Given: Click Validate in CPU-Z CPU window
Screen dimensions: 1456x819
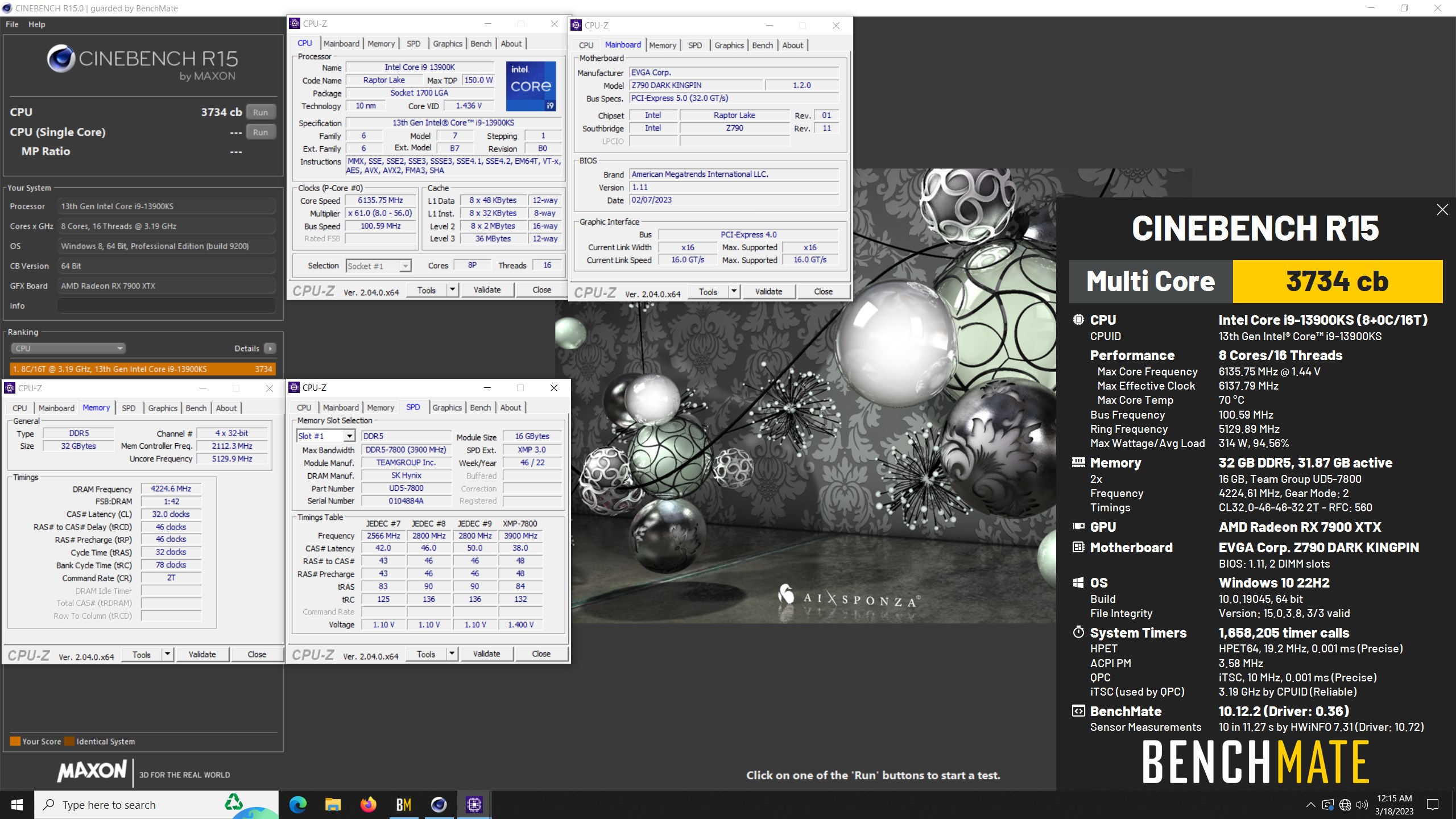Looking at the screenshot, I should [x=487, y=289].
